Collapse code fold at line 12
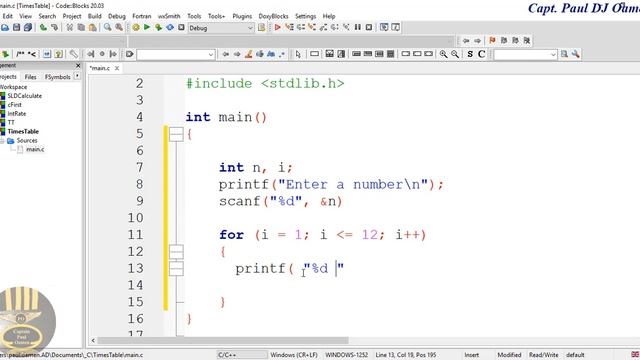640x360 pixels. (176, 252)
